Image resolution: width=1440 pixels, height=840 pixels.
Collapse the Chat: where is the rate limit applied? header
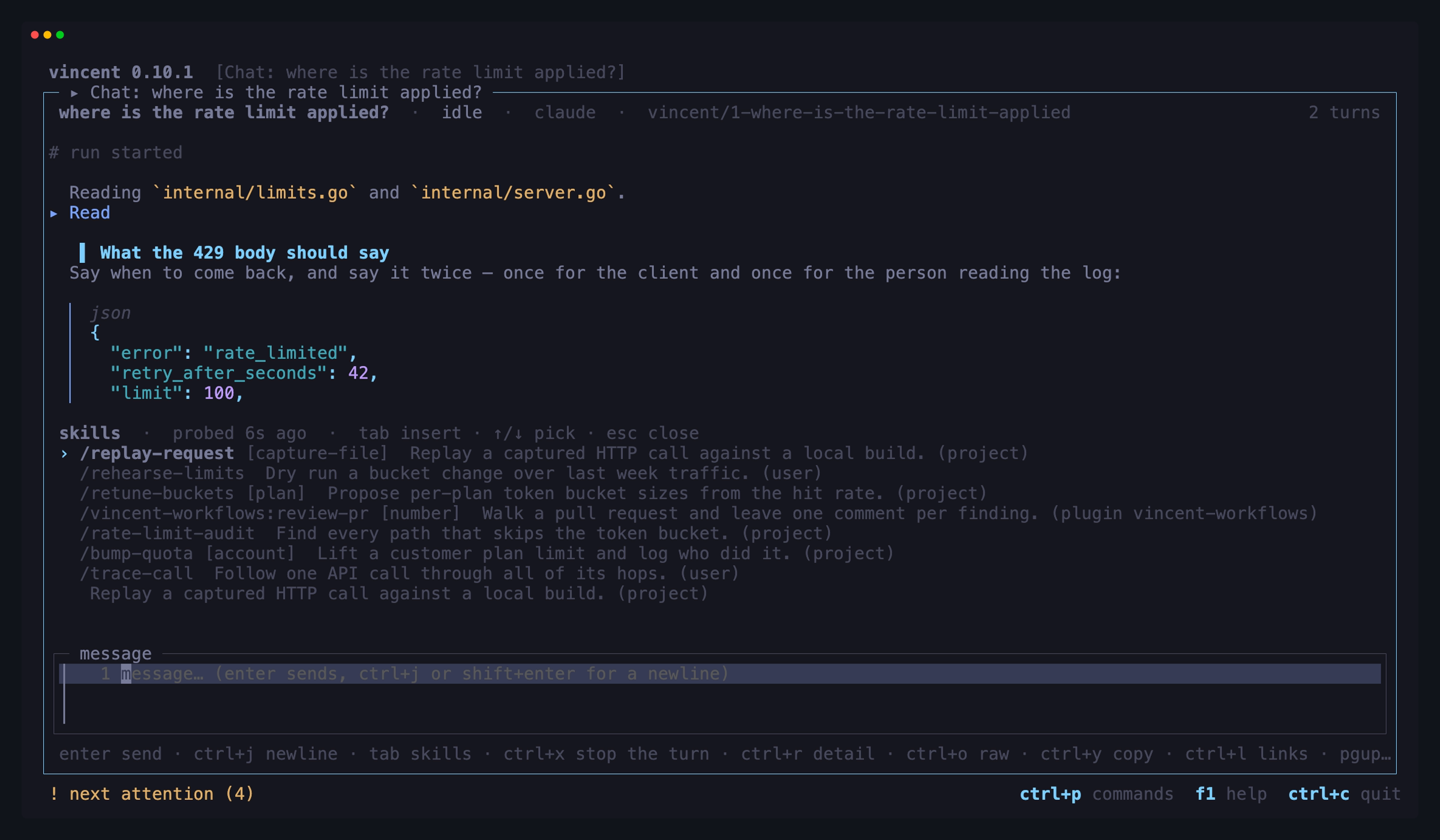[277, 92]
